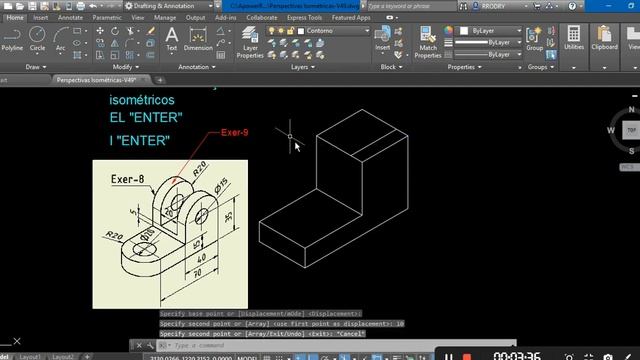640x360 pixels.
Task: Click the Group tool
Action: [534, 39]
